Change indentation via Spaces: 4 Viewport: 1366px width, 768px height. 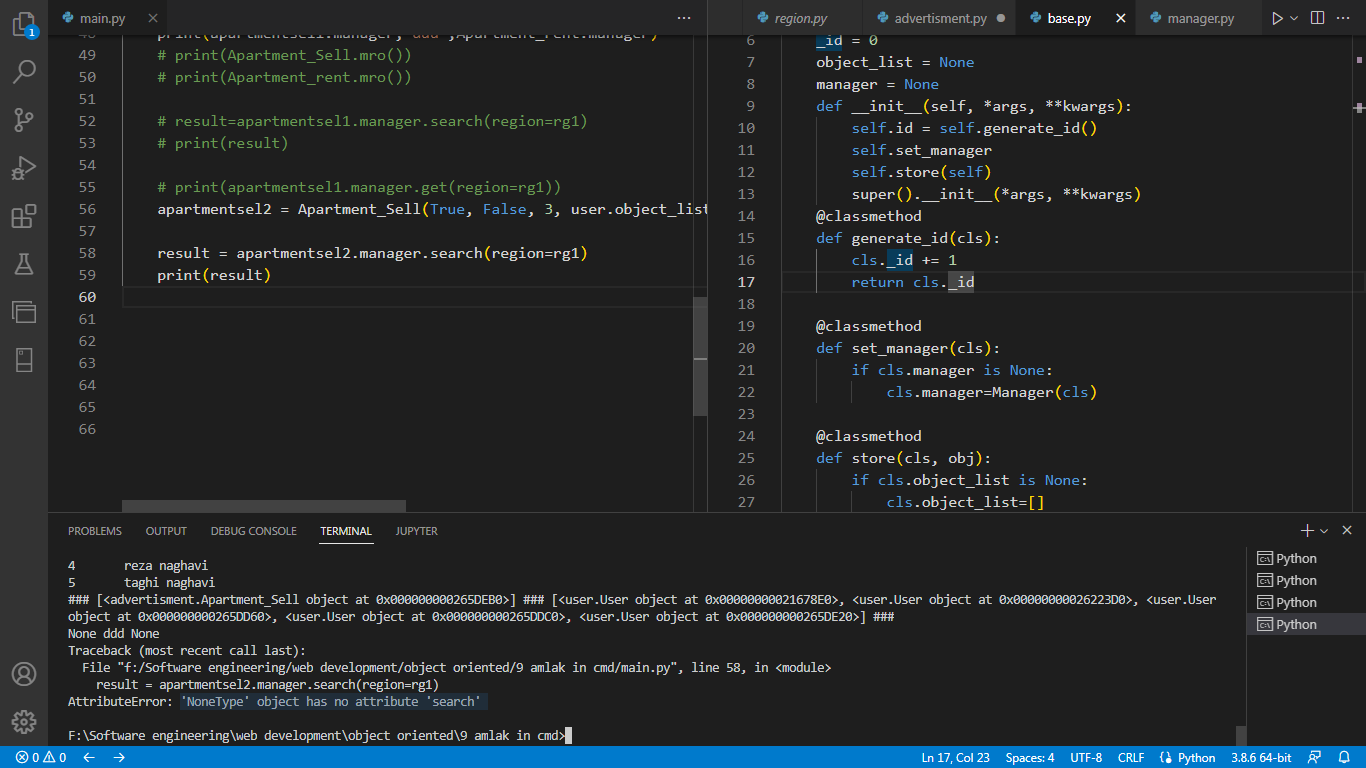(x=1030, y=757)
